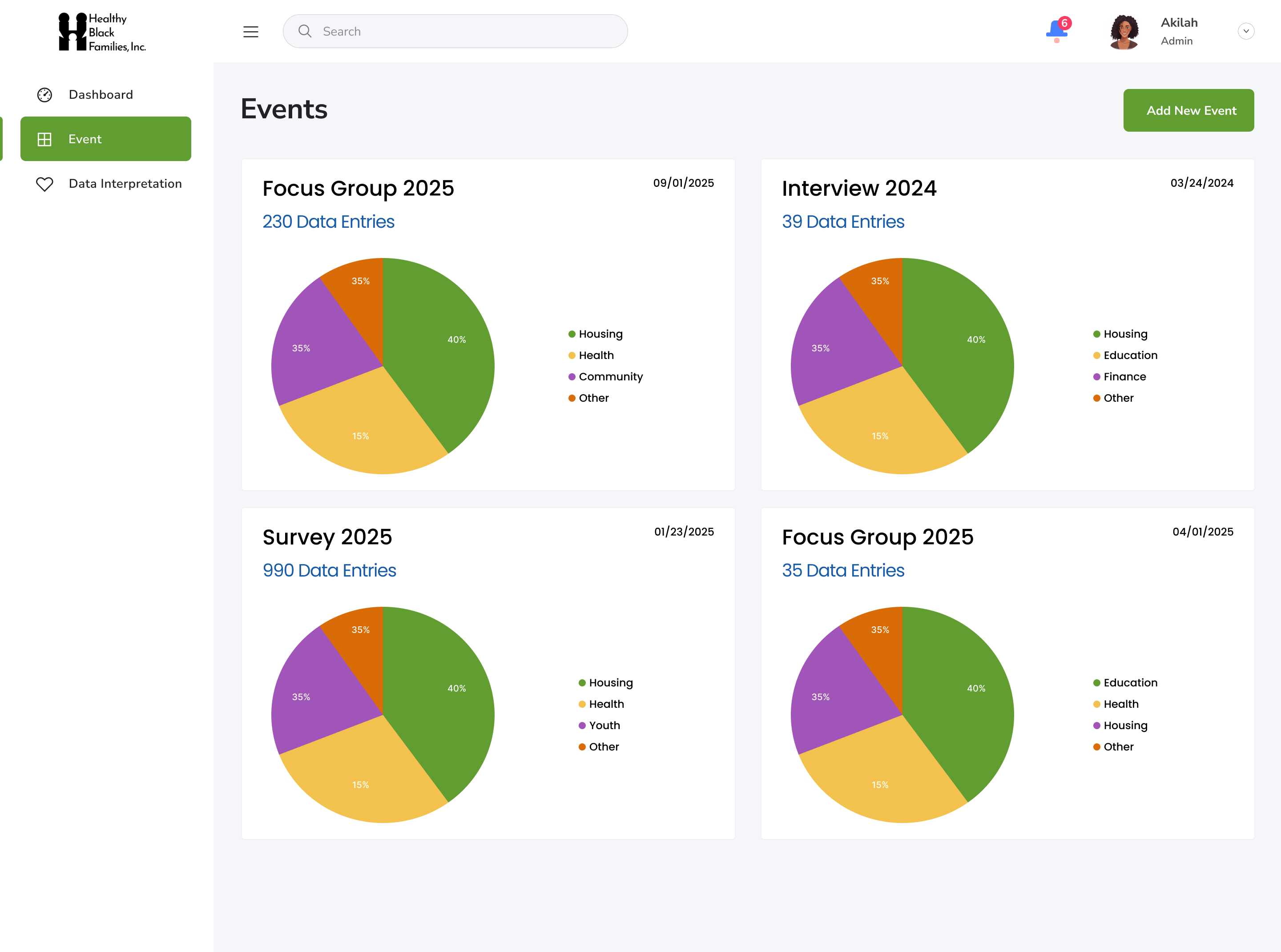
Task: Open the Dashboard menu item
Action: pyautogui.click(x=100, y=94)
